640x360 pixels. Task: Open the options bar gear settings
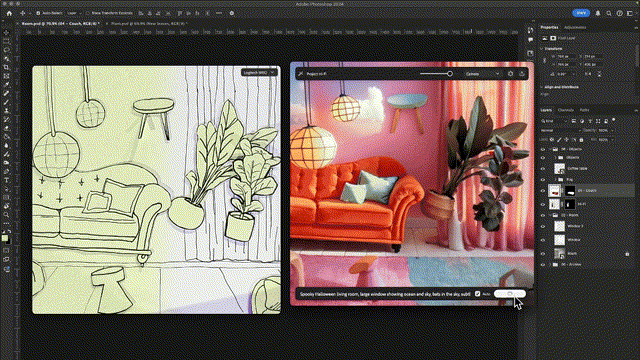(x=232, y=13)
